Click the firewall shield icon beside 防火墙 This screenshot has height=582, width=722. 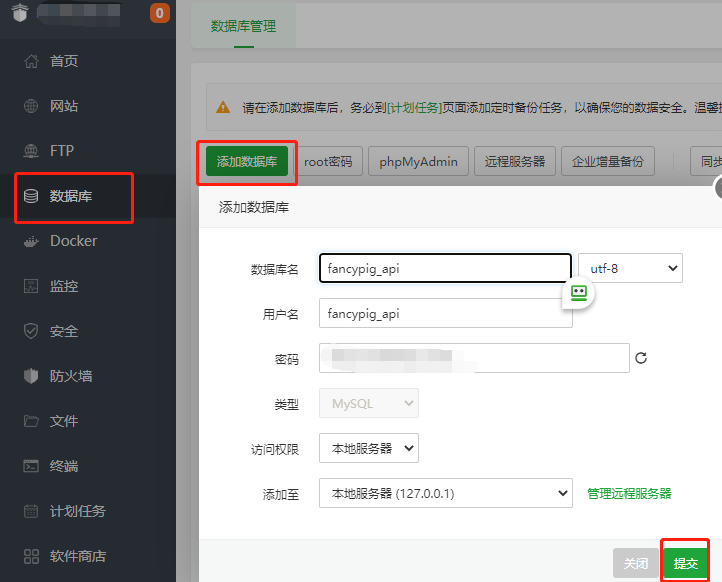pyautogui.click(x=31, y=376)
